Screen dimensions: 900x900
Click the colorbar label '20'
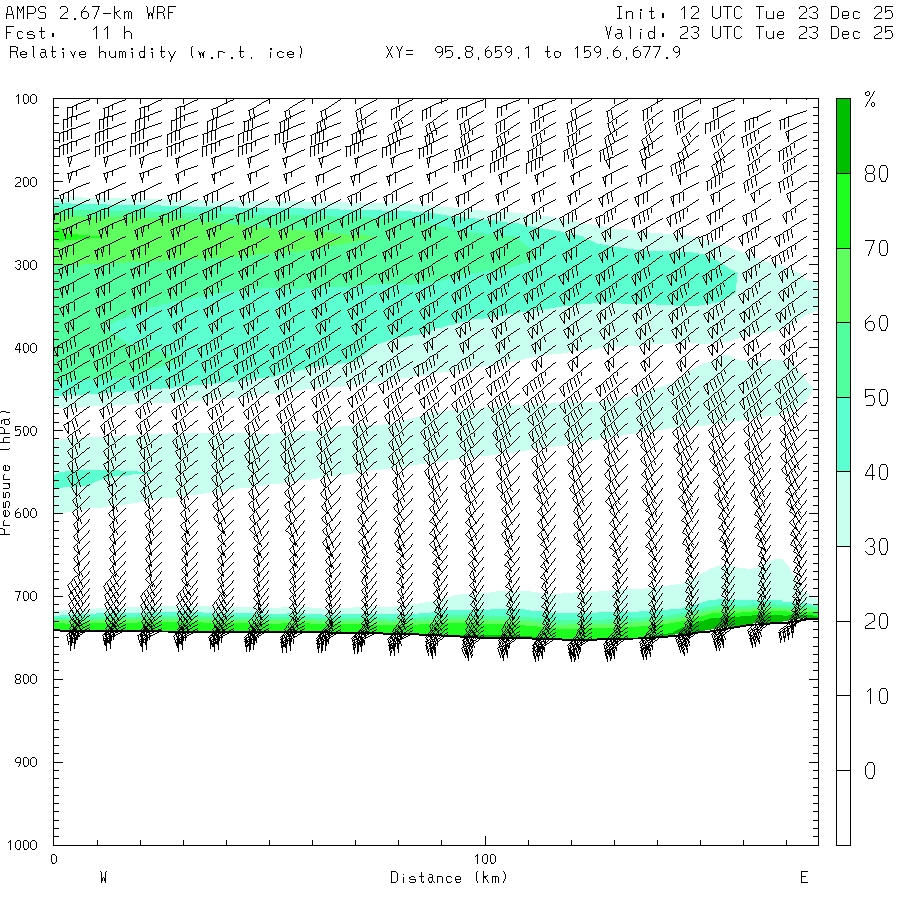pyautogui.click(x=876, y=622)
